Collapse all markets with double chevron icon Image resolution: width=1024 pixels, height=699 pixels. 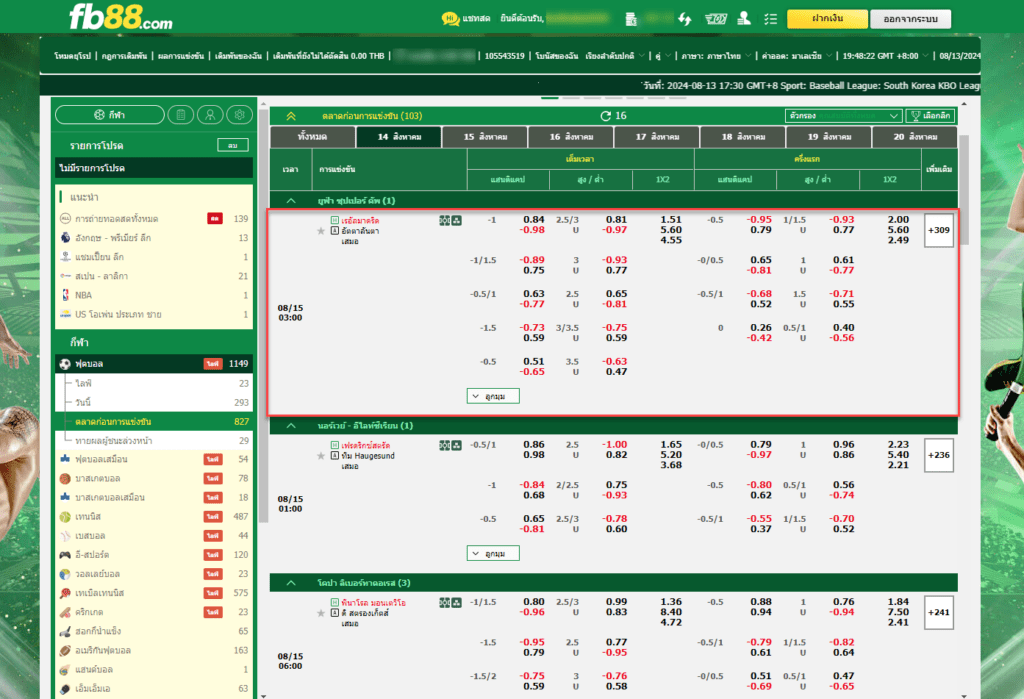291,116
